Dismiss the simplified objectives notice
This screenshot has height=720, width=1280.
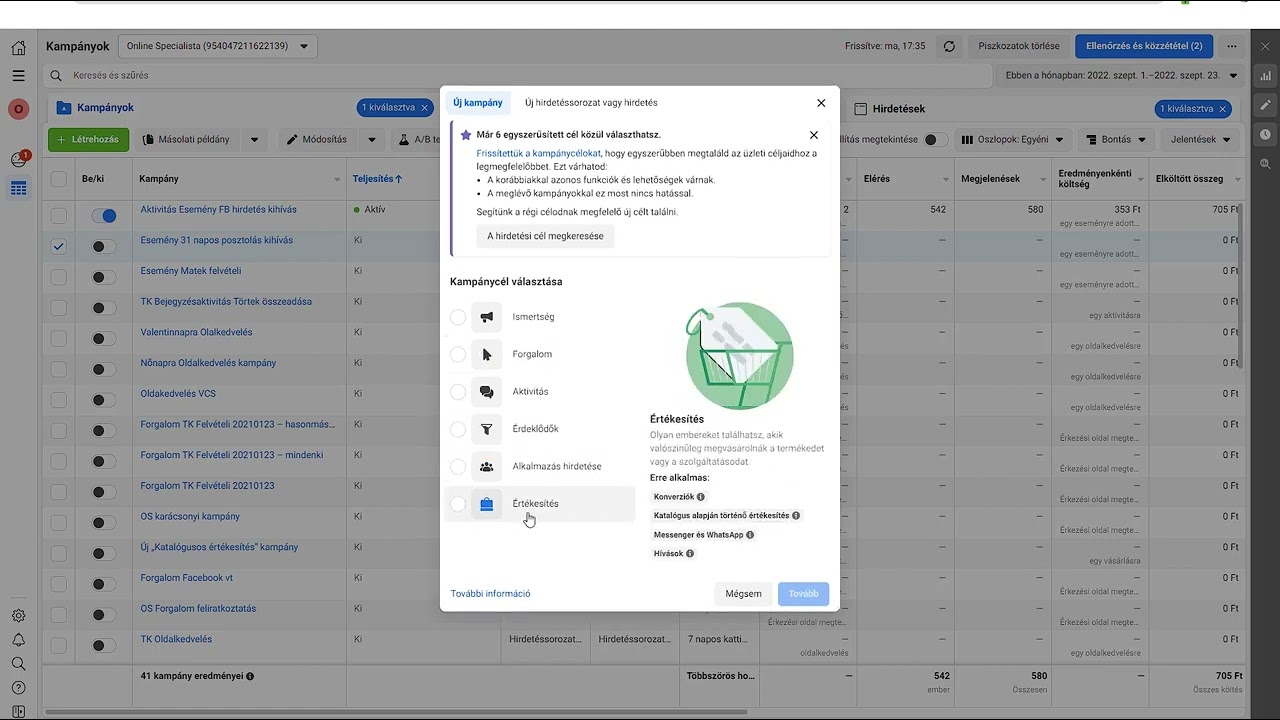[814, 135]
